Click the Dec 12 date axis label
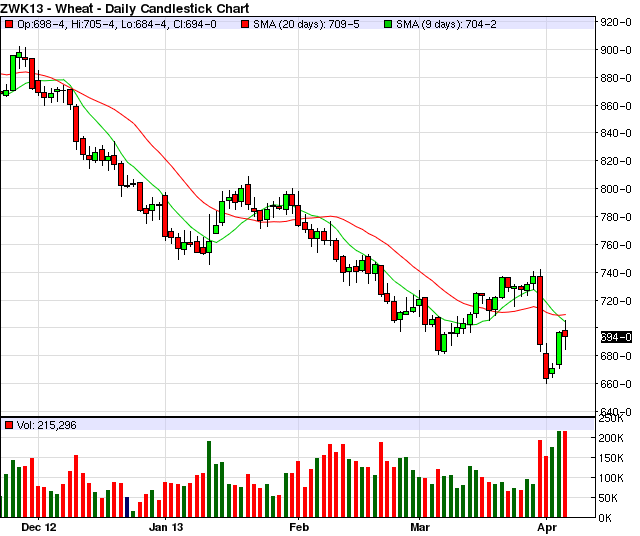Viewport: 640px width, 536px height. tap(39, 527)
